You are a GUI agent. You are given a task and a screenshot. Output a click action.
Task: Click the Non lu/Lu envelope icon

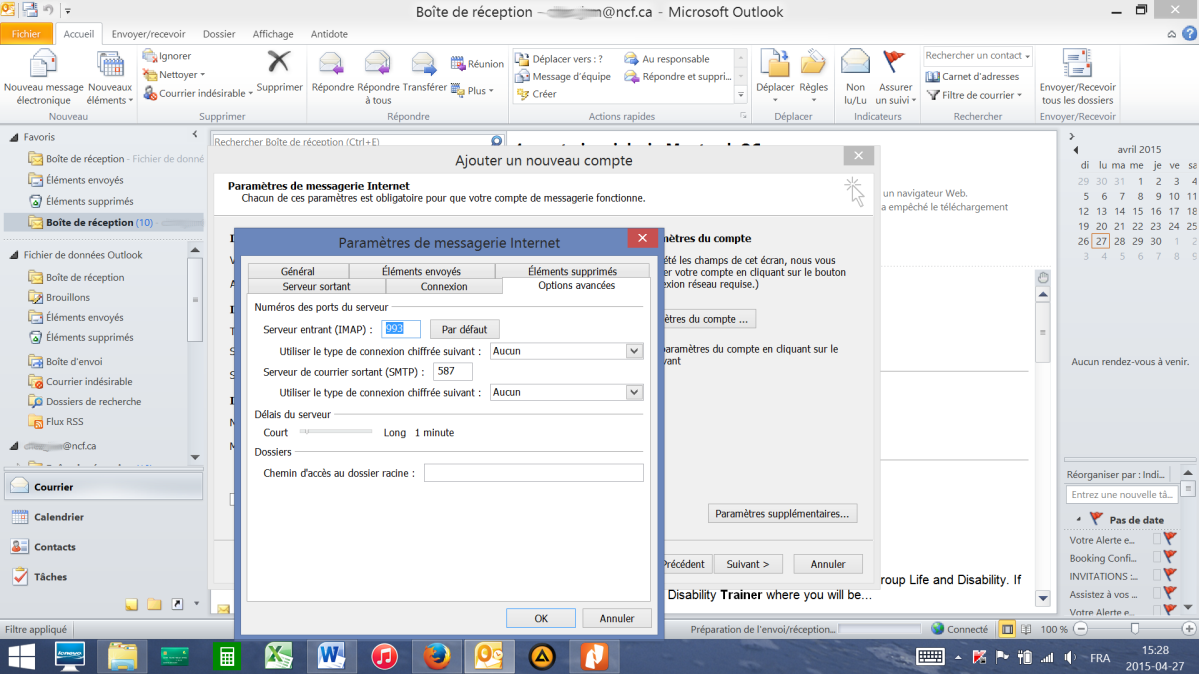[x=855, y=63]
